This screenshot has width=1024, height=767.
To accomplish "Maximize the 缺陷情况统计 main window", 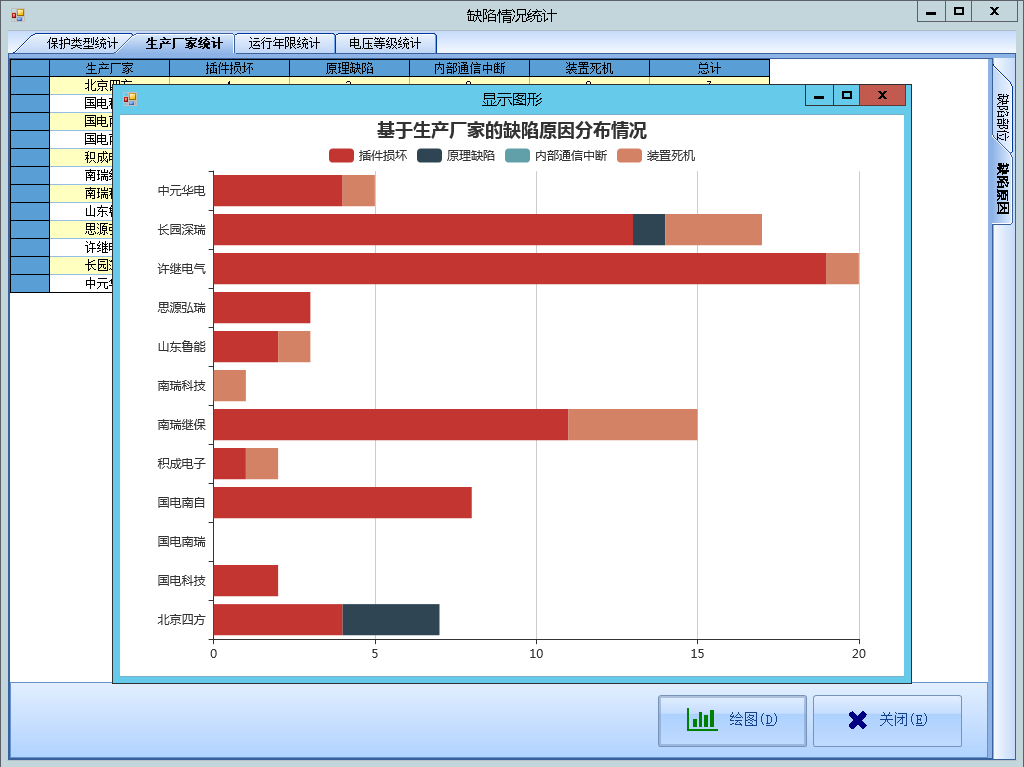I will point(959,12).
